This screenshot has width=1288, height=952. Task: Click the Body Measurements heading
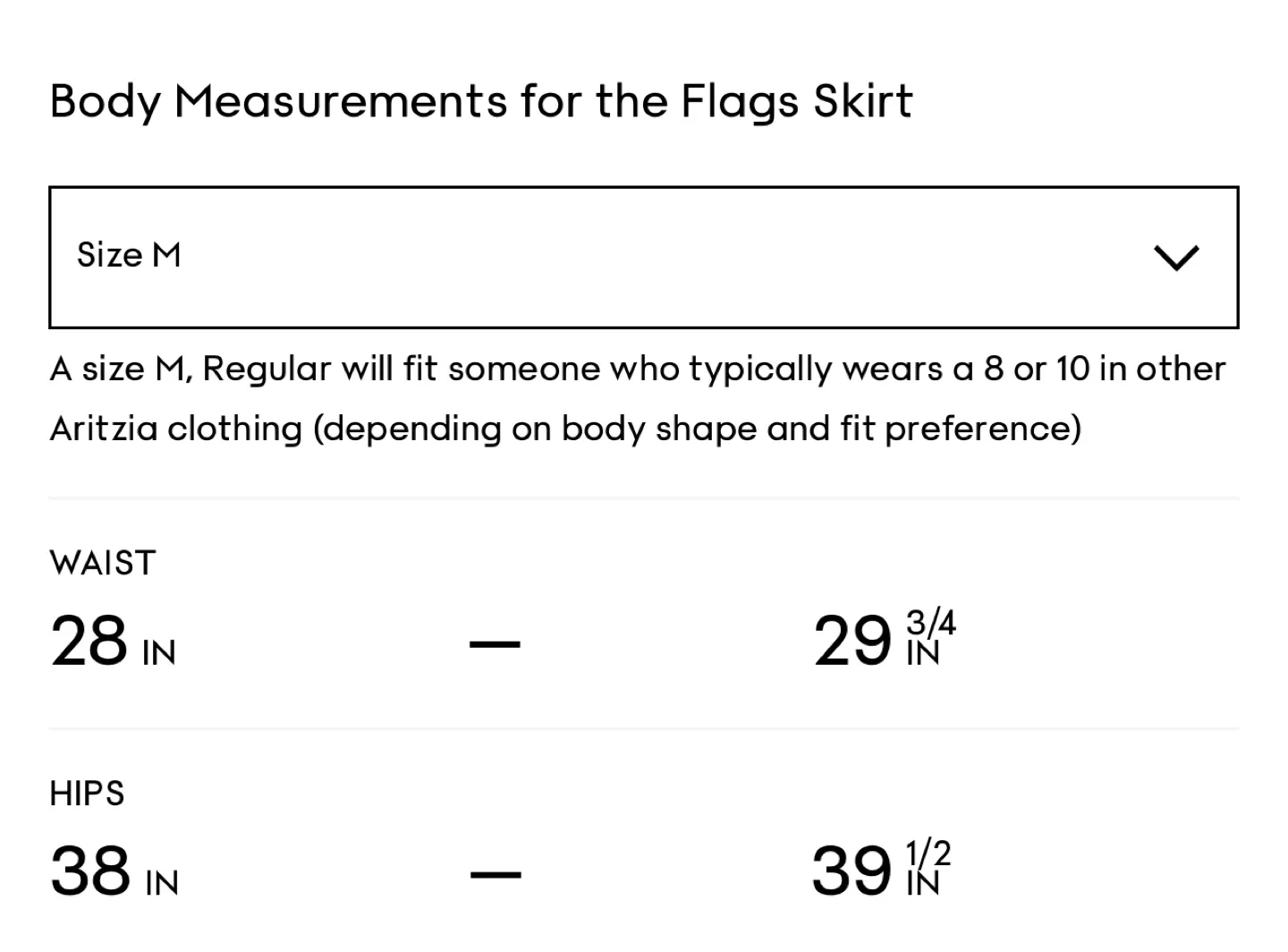click(x=480, y=100)
